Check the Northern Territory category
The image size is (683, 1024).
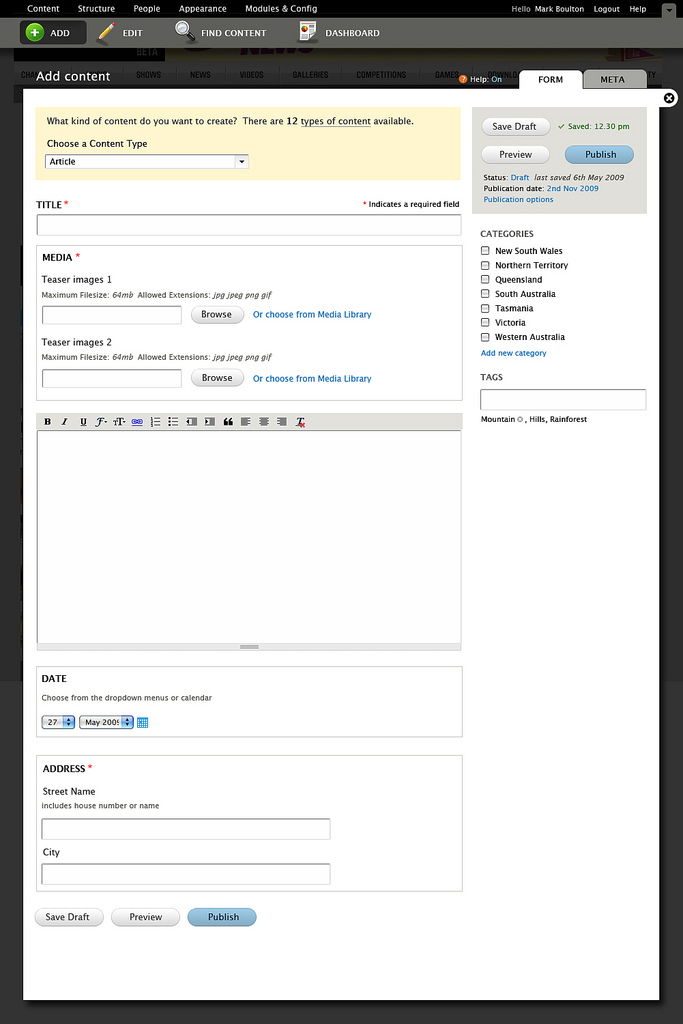coord(485,265)
